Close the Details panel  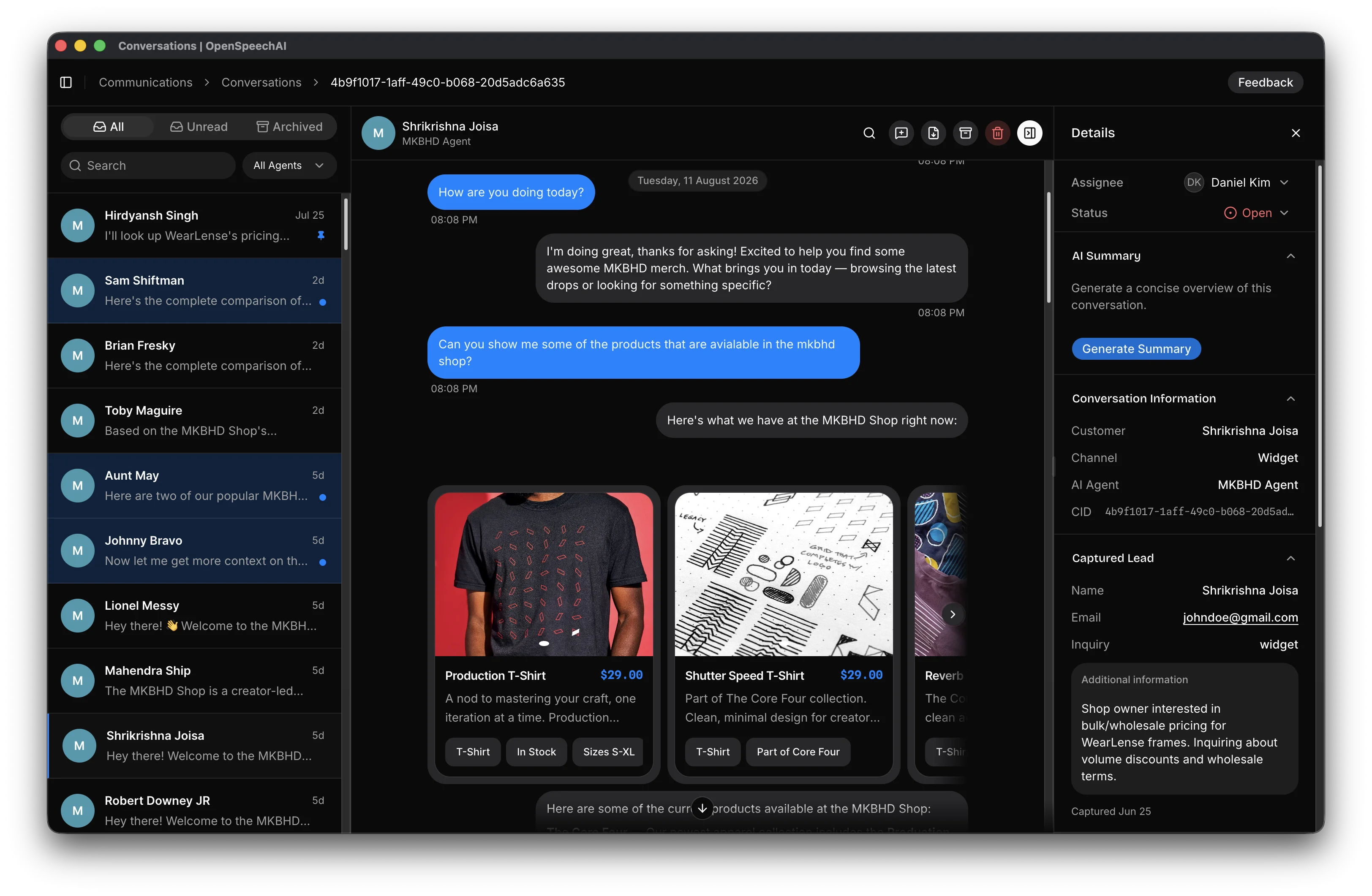click(x=1295, y=133)
